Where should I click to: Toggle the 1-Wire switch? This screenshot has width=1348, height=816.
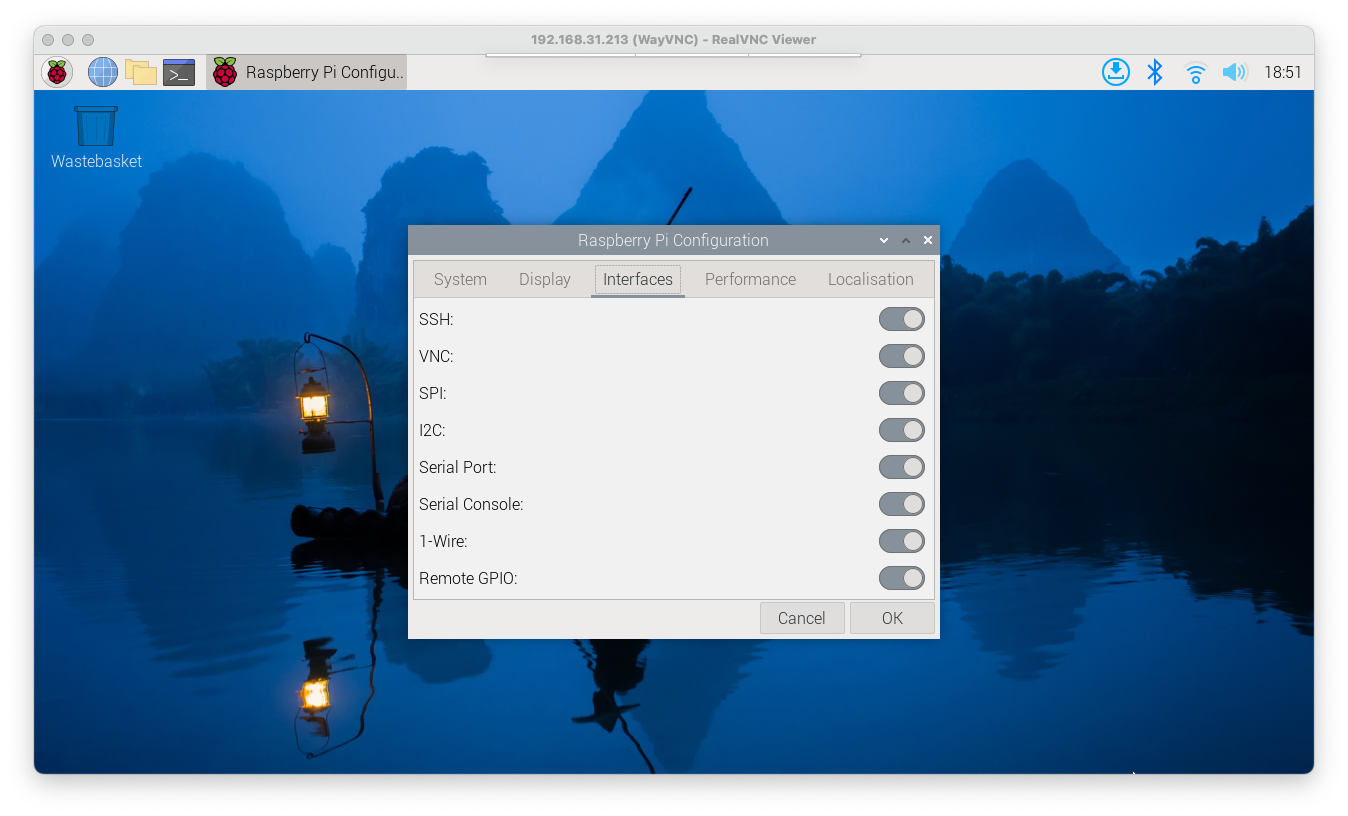coord(902,541)
